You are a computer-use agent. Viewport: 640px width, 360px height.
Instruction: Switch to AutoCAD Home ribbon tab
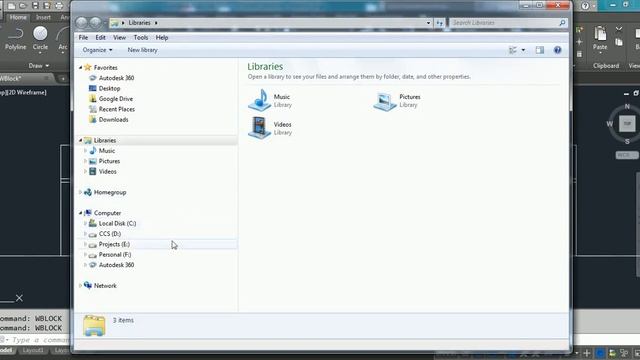coord(18,17)
